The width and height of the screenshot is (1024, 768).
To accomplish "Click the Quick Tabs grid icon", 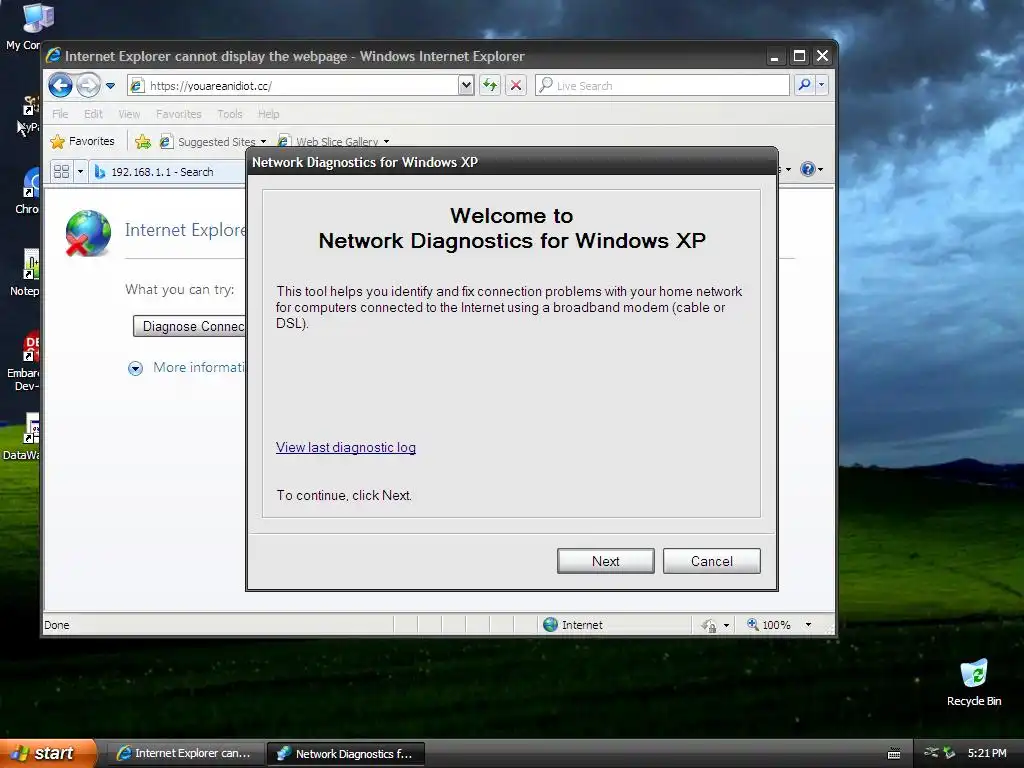I will (61, 172).
